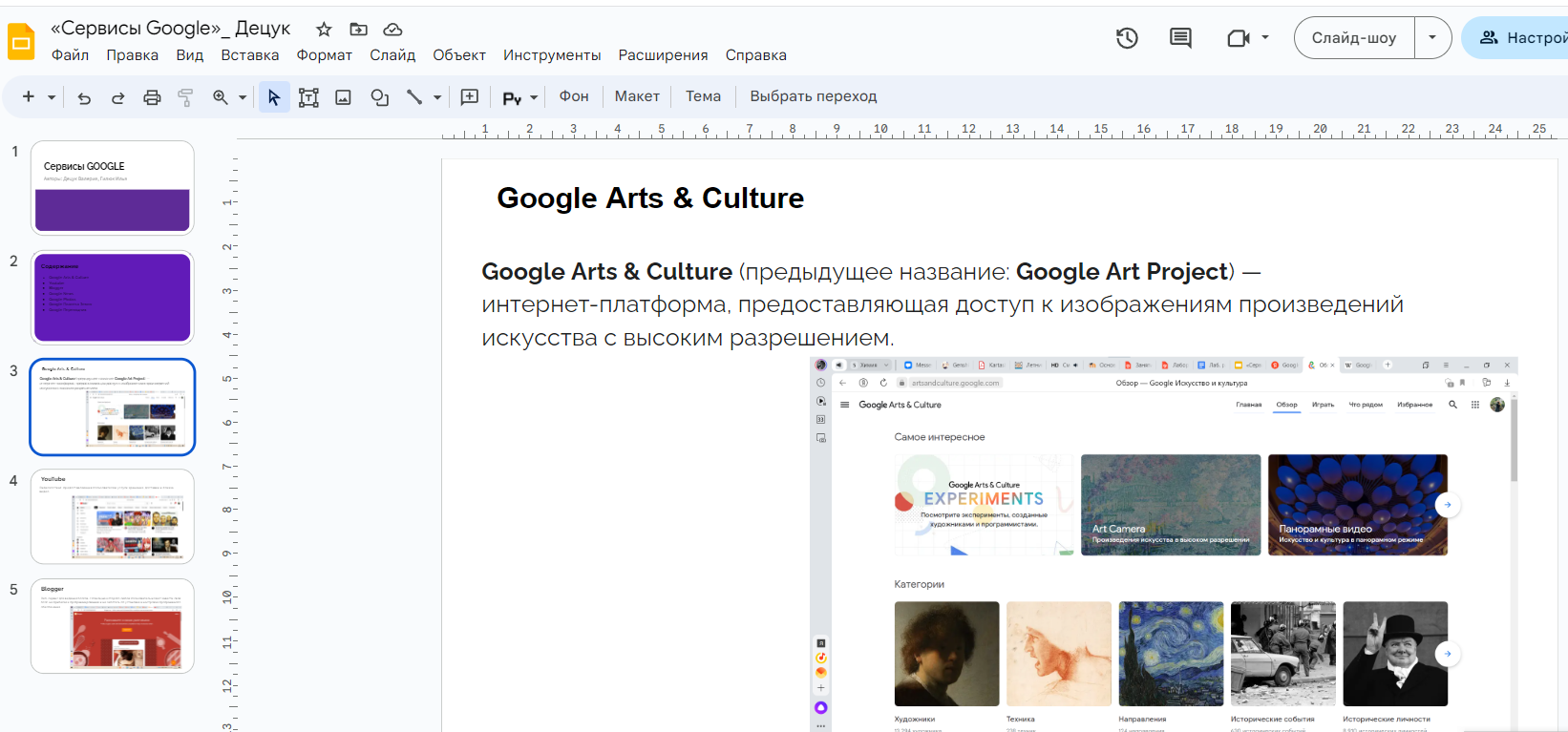1568x732 pixels.
Task: Add a comment from the toolbar
Action: click(x=470, y=97)
